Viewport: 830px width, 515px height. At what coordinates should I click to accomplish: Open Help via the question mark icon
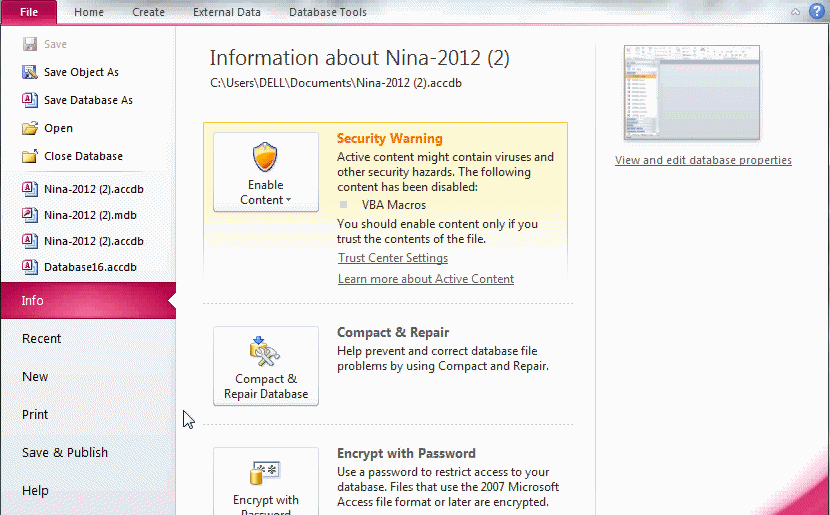pos(817,12)
